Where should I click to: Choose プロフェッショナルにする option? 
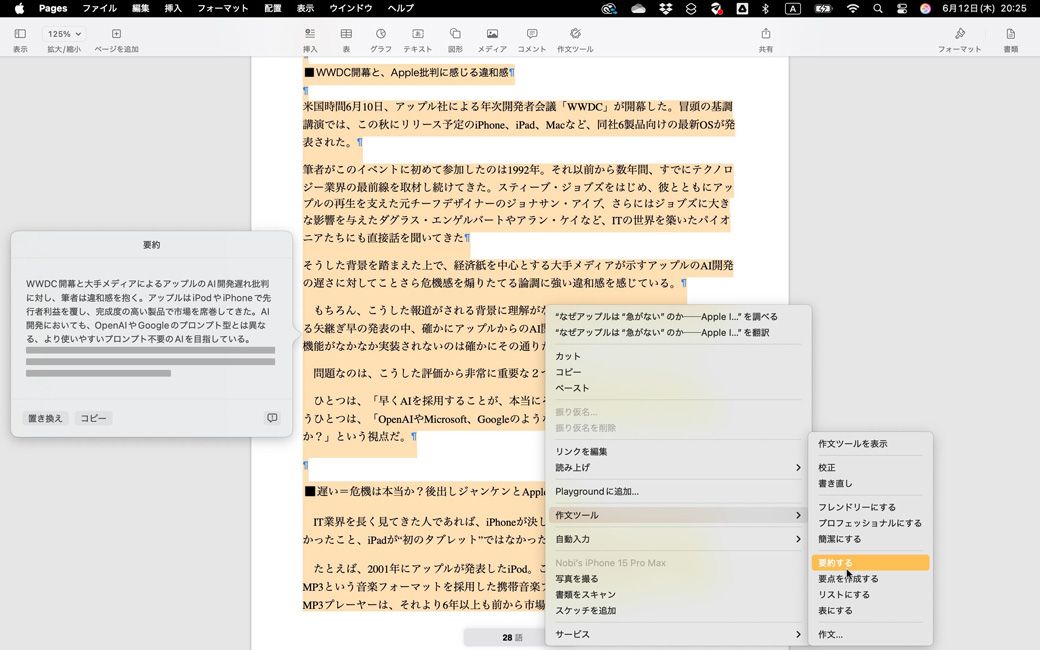870,523
